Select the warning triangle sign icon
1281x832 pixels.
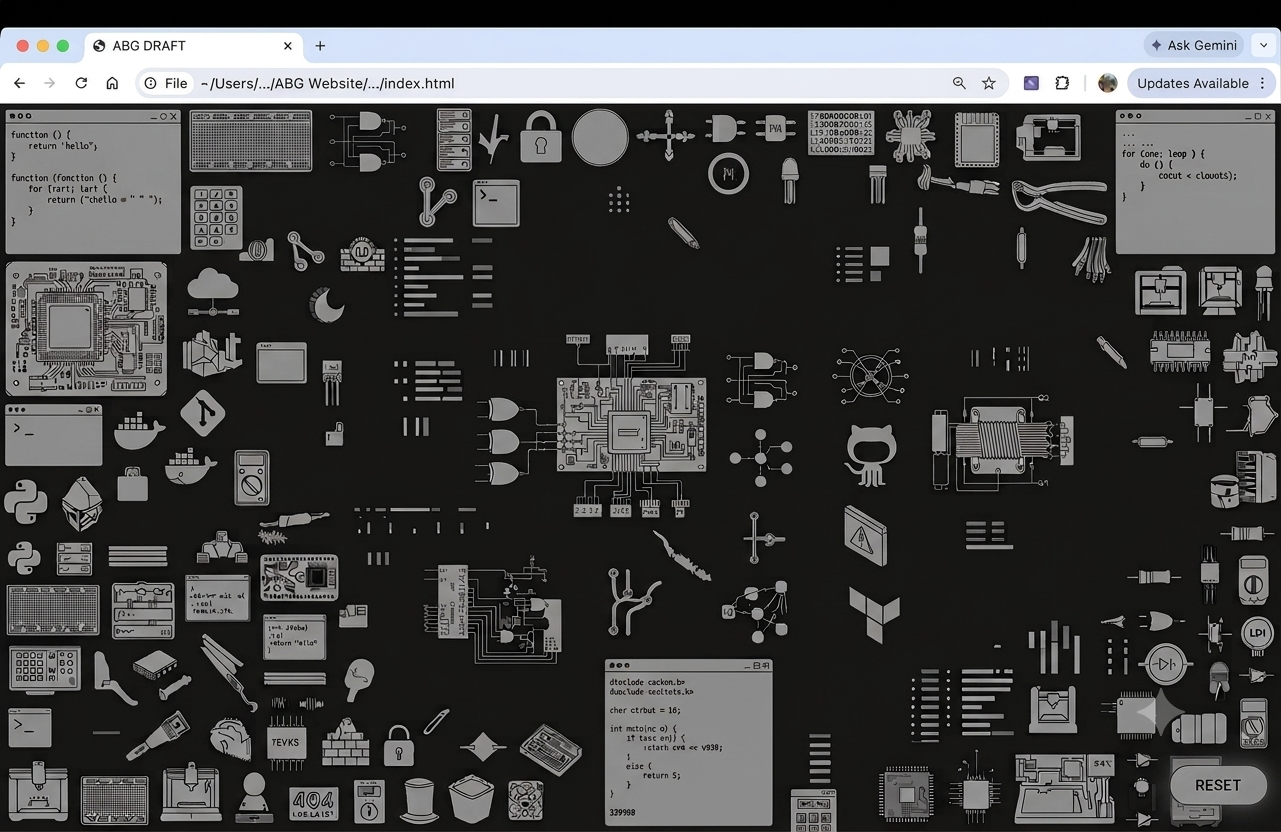pyautogui.click(x=864, y=535)
